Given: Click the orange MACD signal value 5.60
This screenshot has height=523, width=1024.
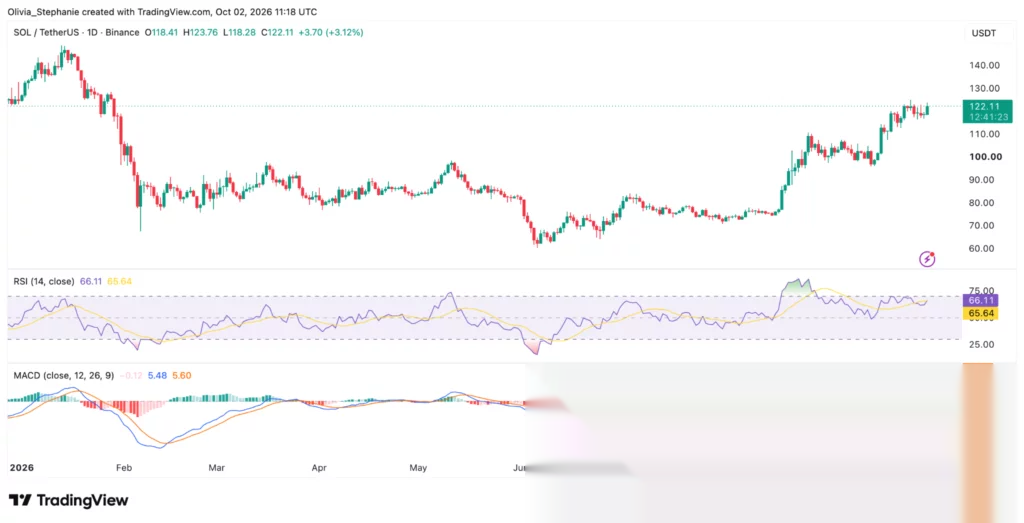Looking at the screenshot, I should pos(182,375).
